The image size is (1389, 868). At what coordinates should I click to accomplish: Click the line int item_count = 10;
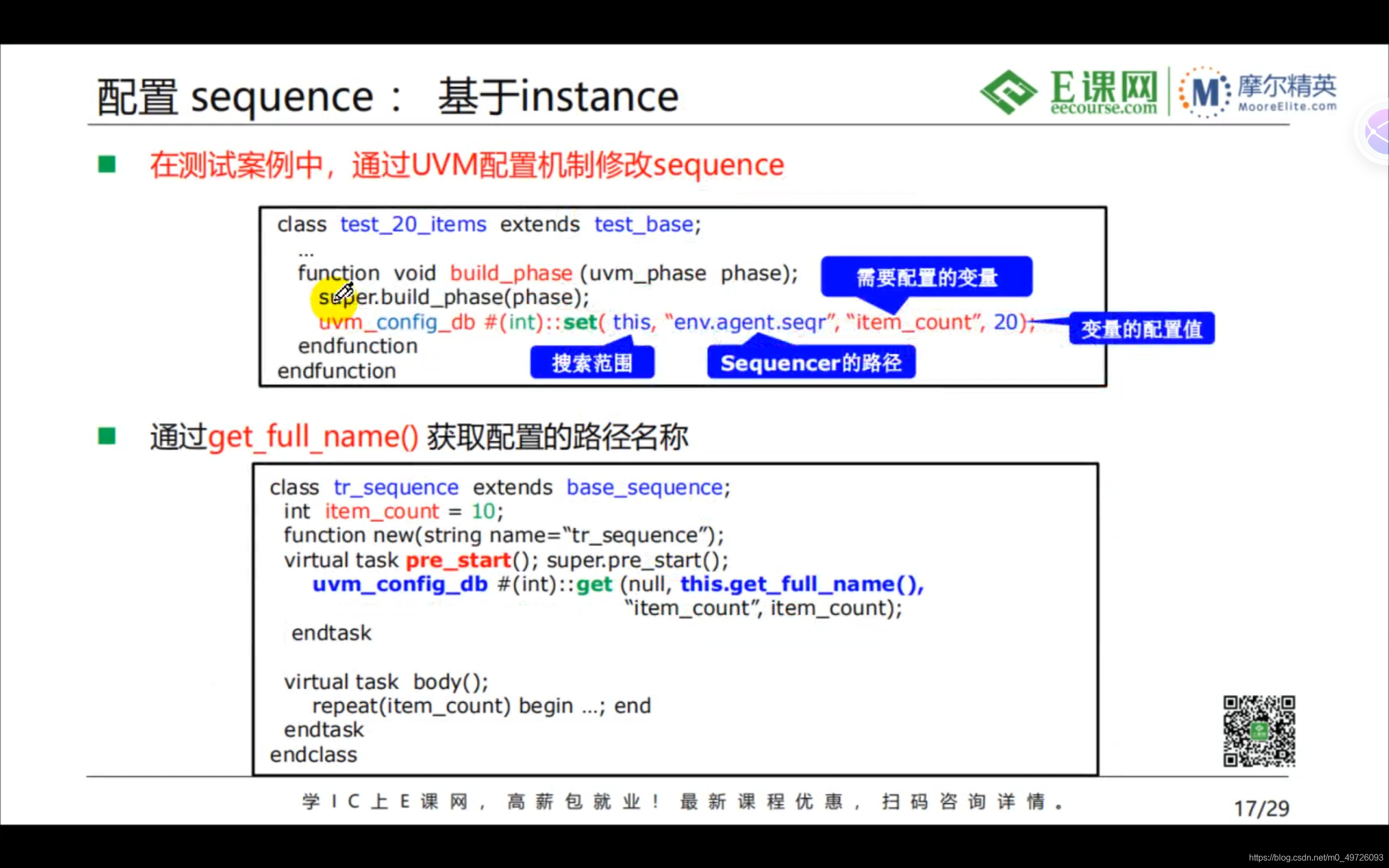(394, 511)
